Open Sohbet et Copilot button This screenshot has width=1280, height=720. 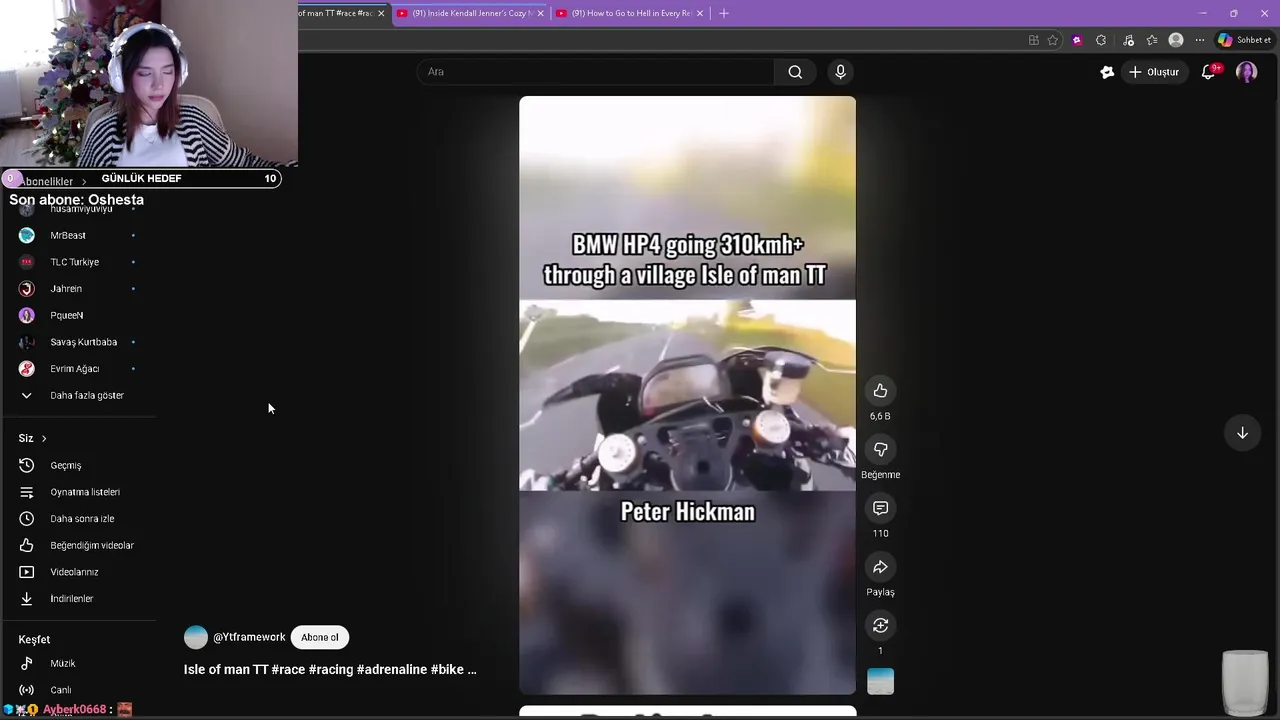tap(1244, 40)
